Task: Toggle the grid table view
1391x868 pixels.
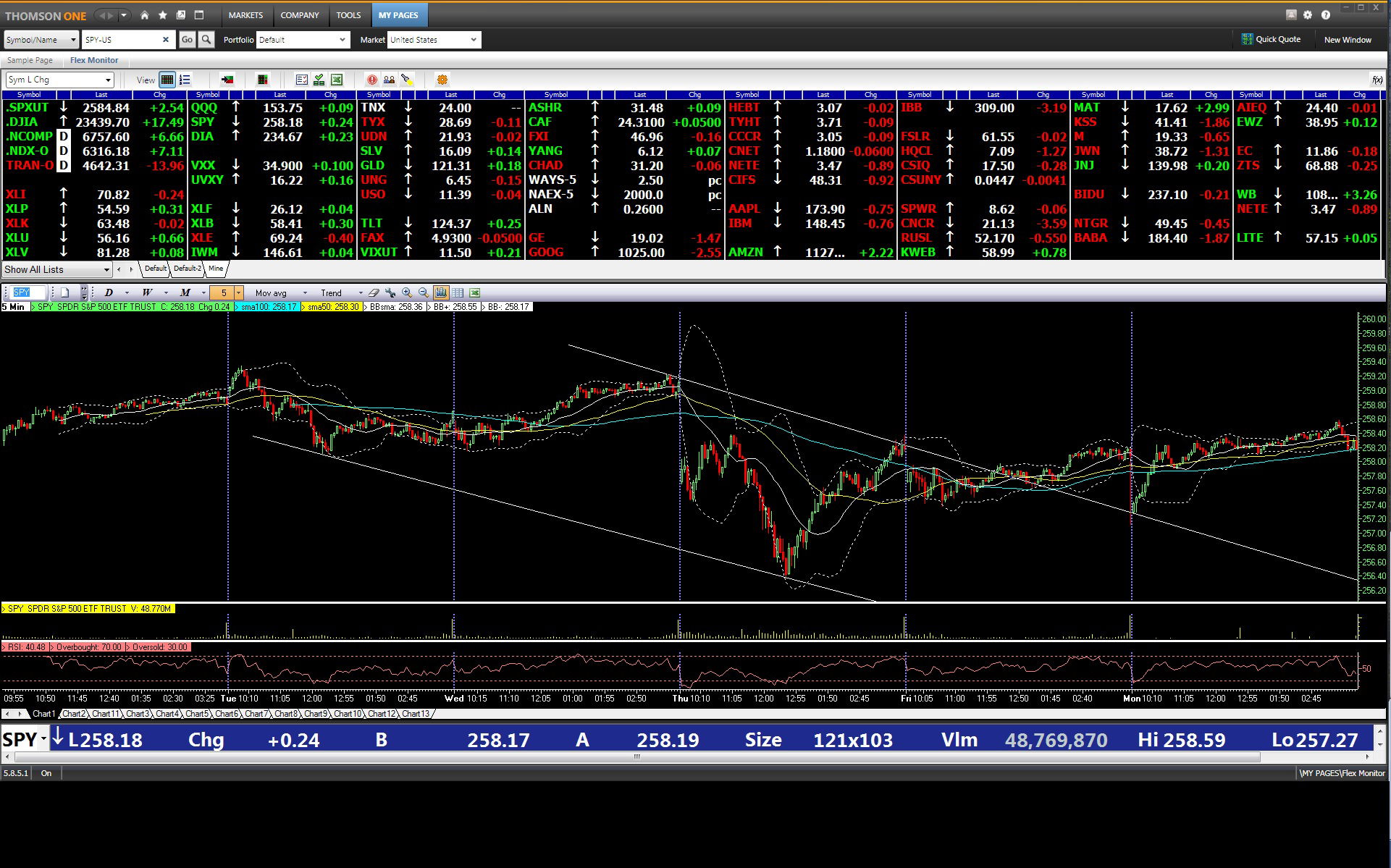Action: (x=167, y=80)
